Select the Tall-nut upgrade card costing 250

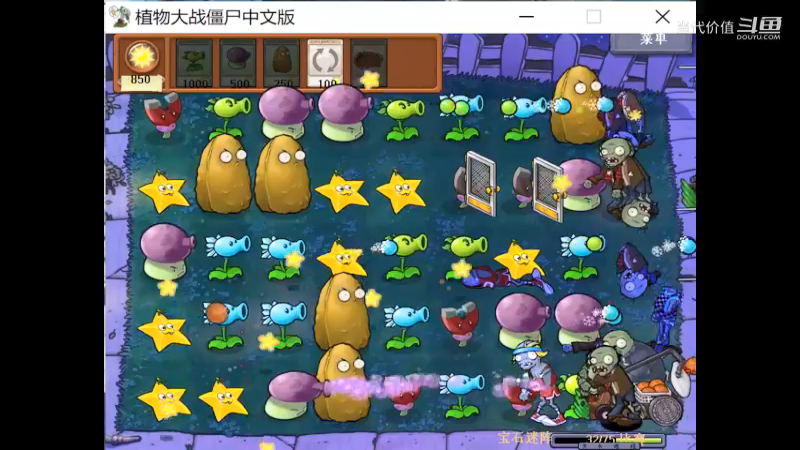tap(282, 63)
